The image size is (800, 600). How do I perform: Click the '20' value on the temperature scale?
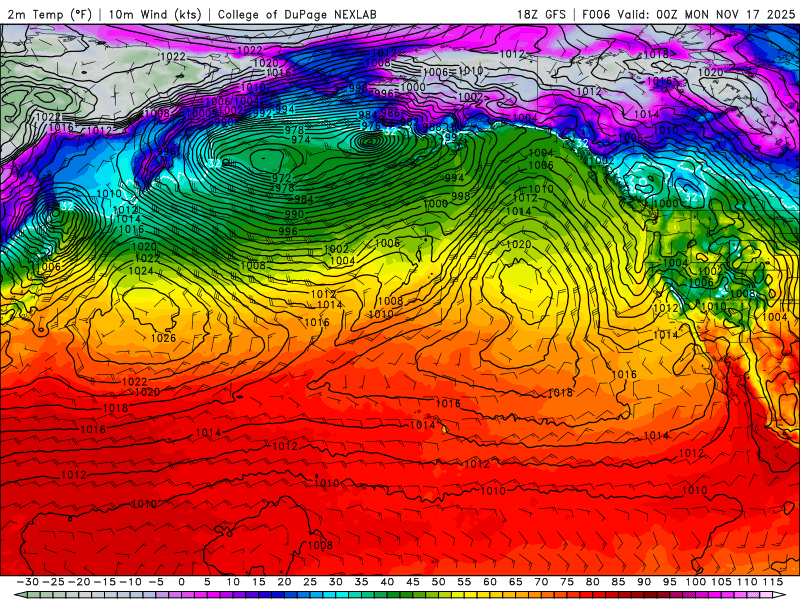click(284, 582)
